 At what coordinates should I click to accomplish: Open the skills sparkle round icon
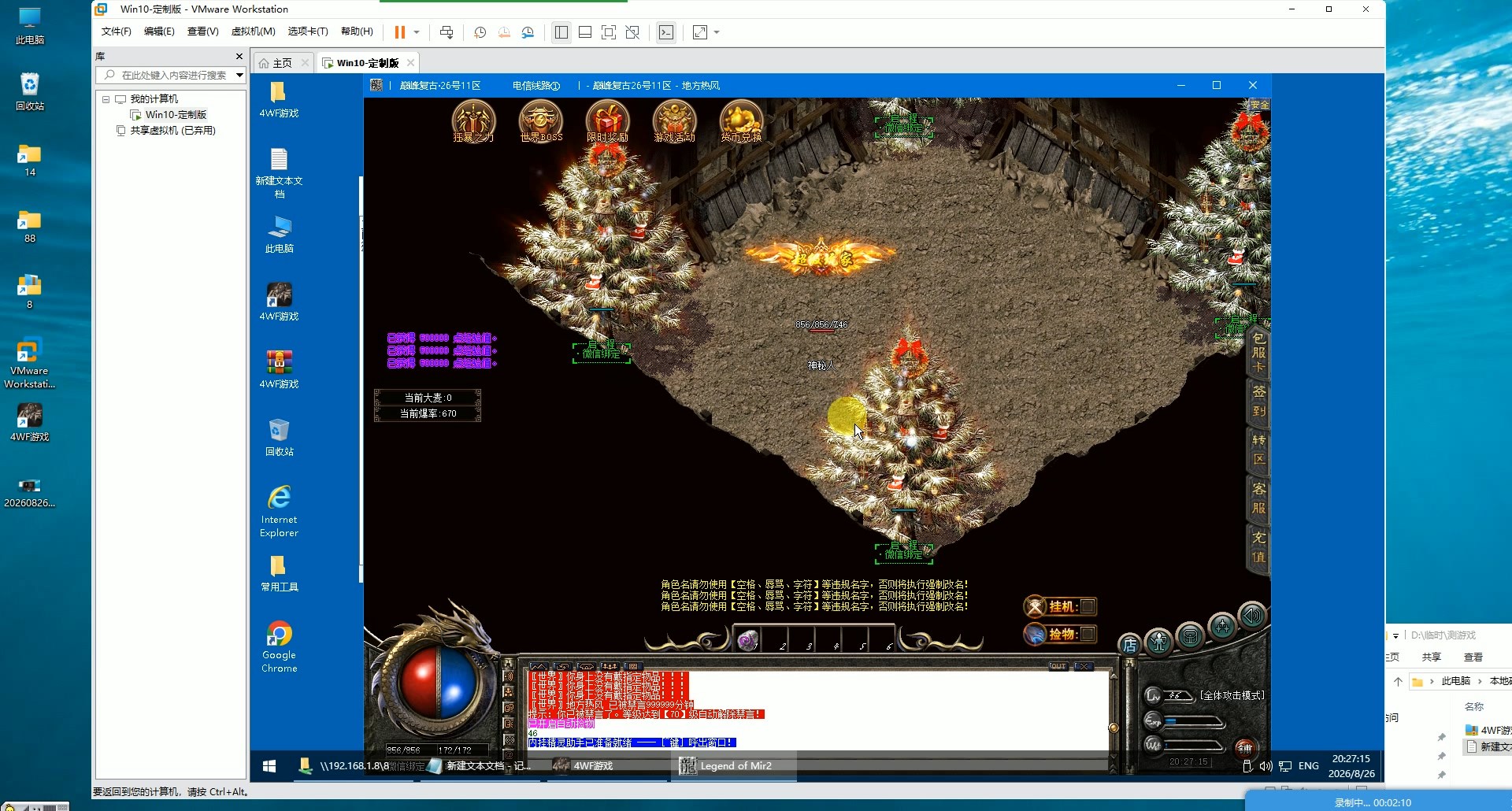click(1222, 627)
